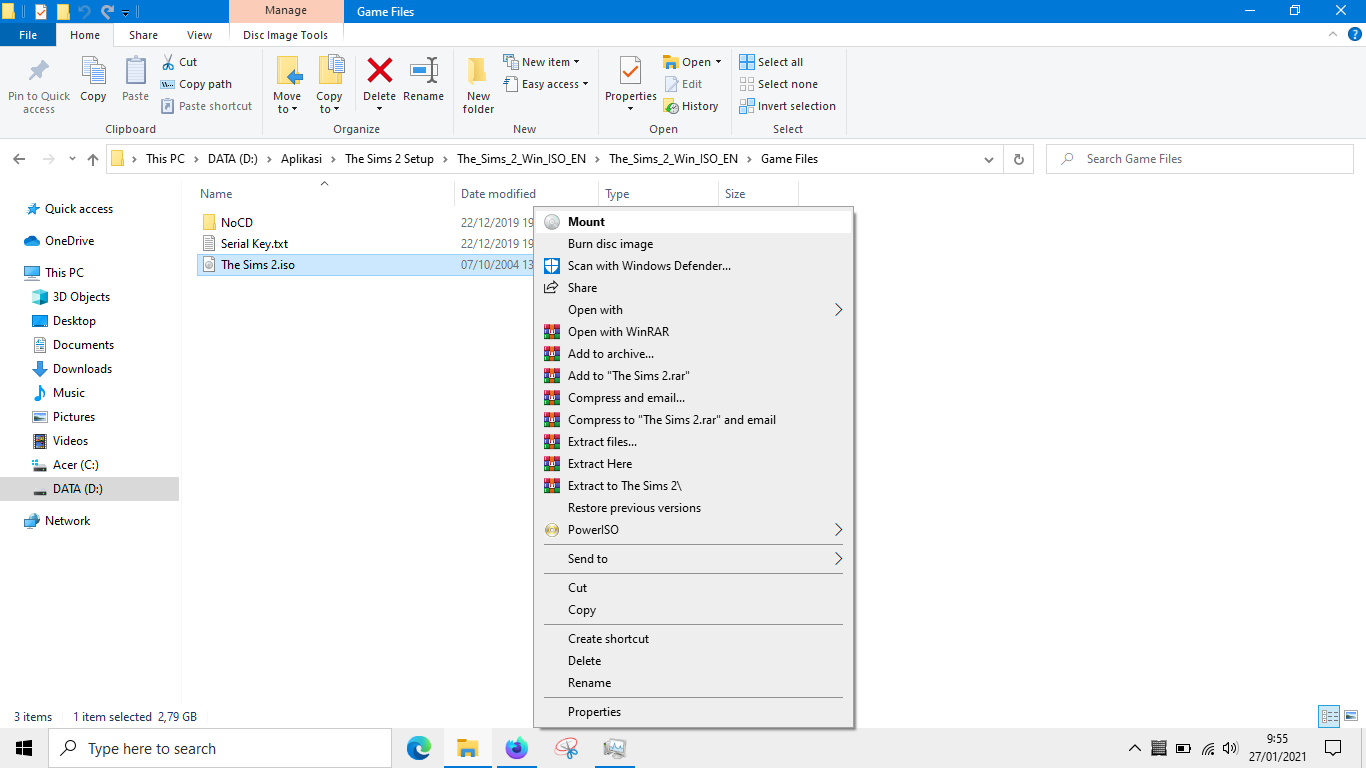Open Microsoft Edge from the taskbar

coord(419,748)
